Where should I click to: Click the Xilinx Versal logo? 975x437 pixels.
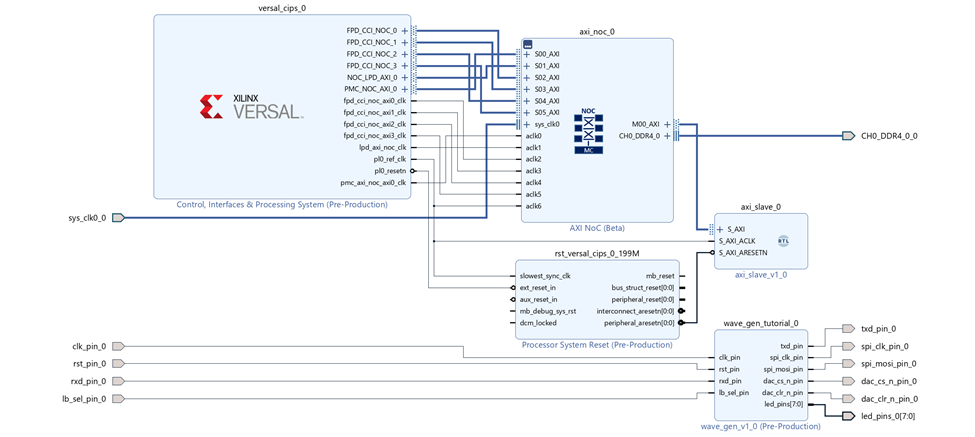point(250,106)
